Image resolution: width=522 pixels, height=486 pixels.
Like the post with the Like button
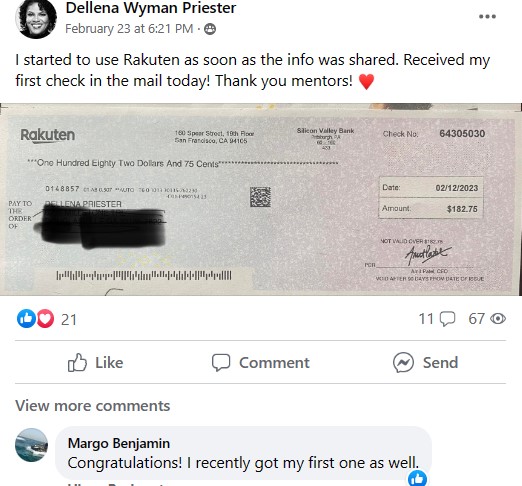[x=95, y=362]
